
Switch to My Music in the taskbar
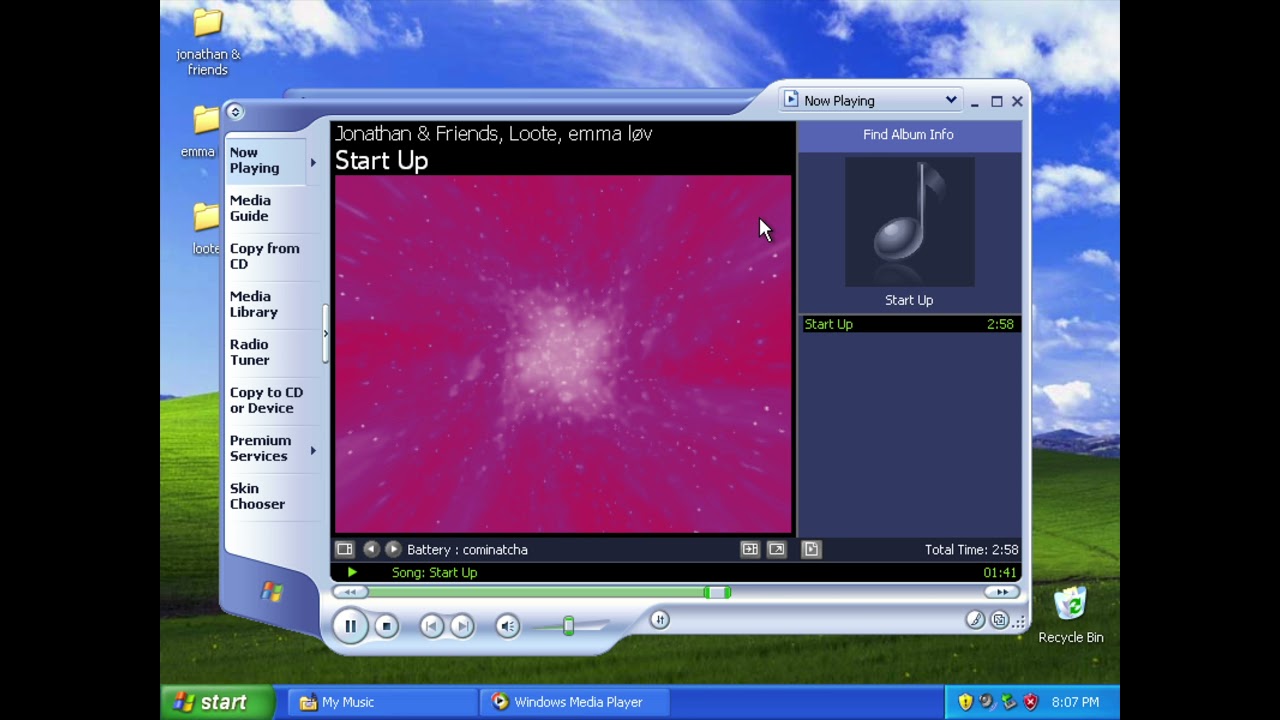pyautogui.click(x=383, y=702)
